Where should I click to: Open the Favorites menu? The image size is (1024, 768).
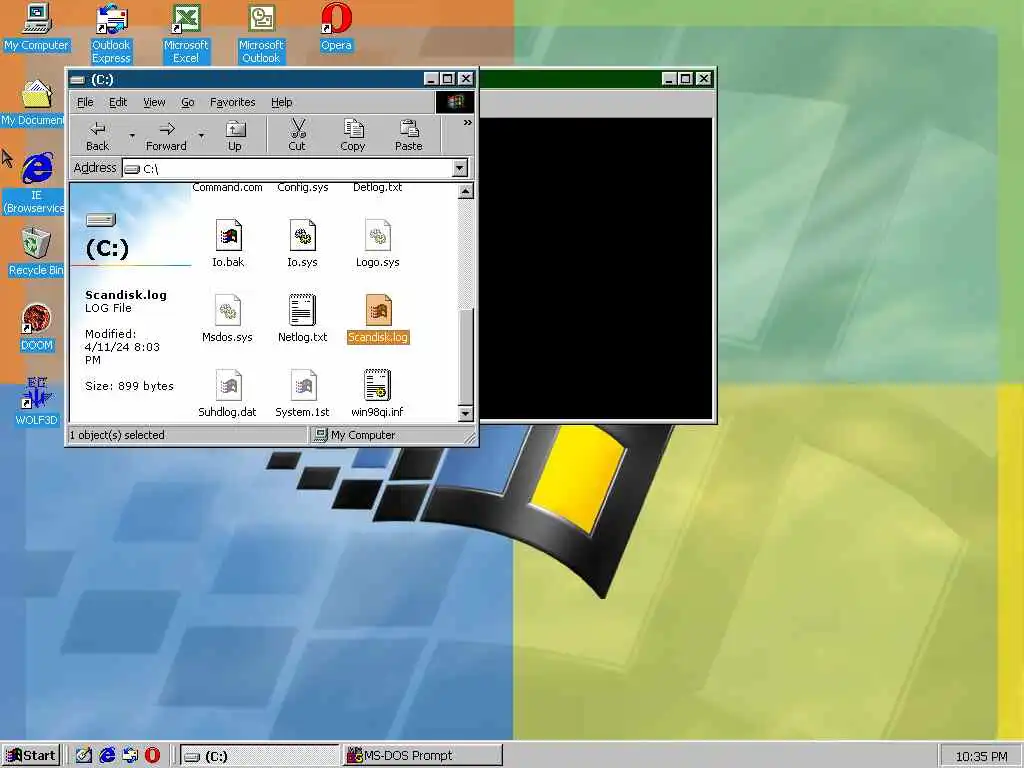(x=232, y=102)
